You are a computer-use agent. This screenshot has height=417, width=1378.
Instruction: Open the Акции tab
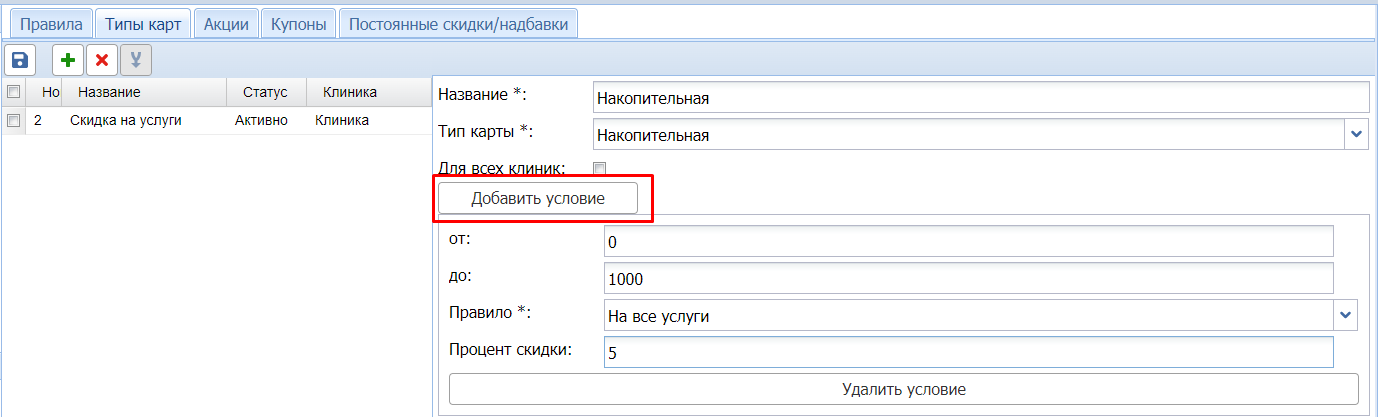(226, 24)
